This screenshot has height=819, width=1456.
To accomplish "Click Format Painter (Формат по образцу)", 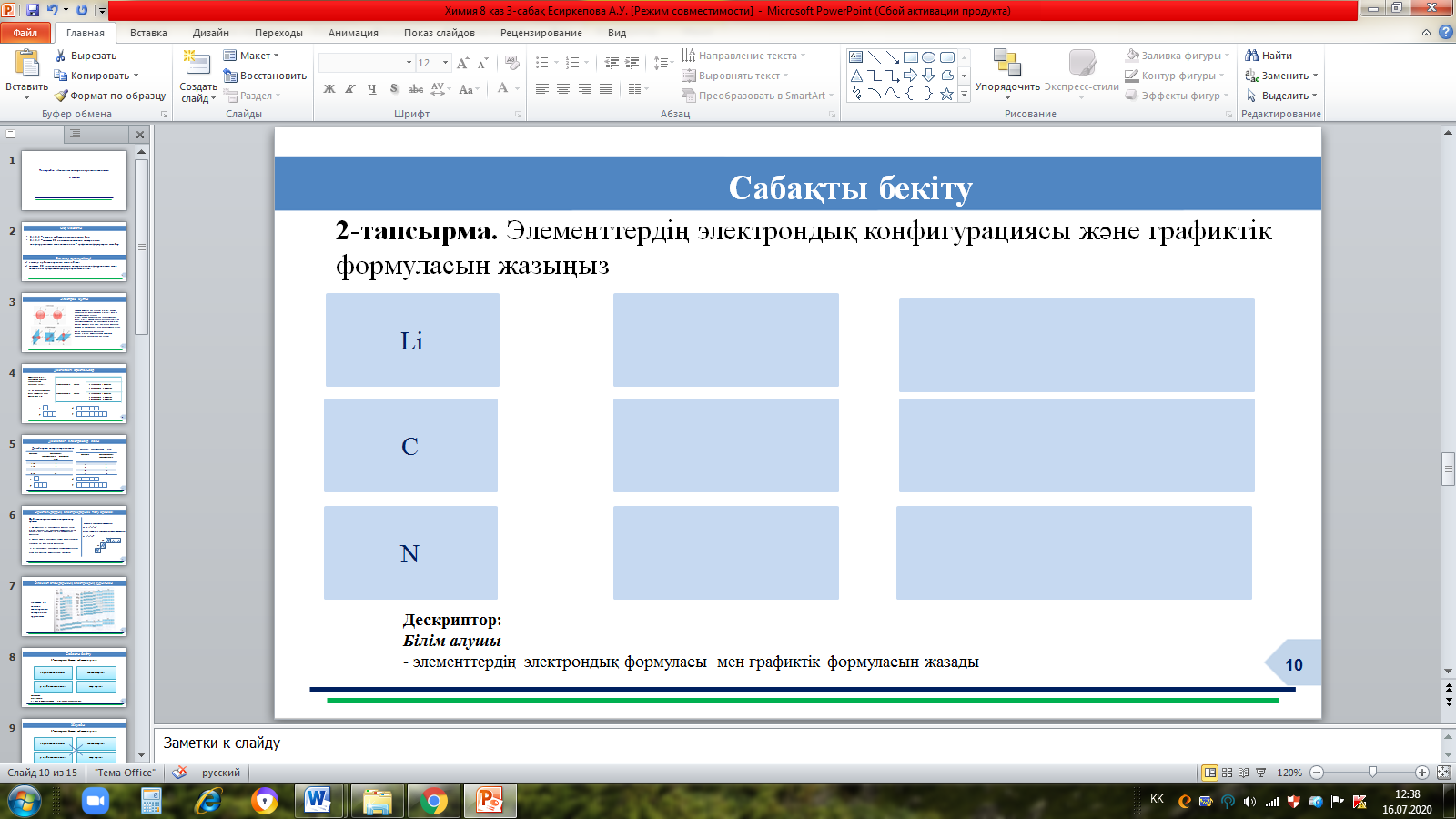I will tap(109, 96).
